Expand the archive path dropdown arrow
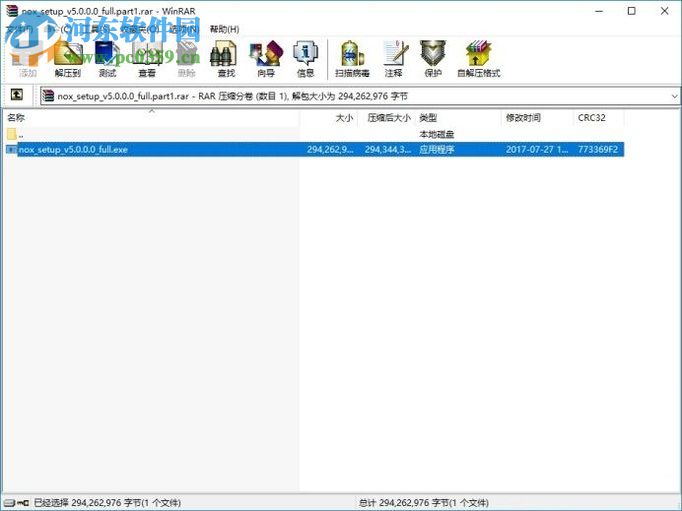682x511 pixels. coord(674,96)
